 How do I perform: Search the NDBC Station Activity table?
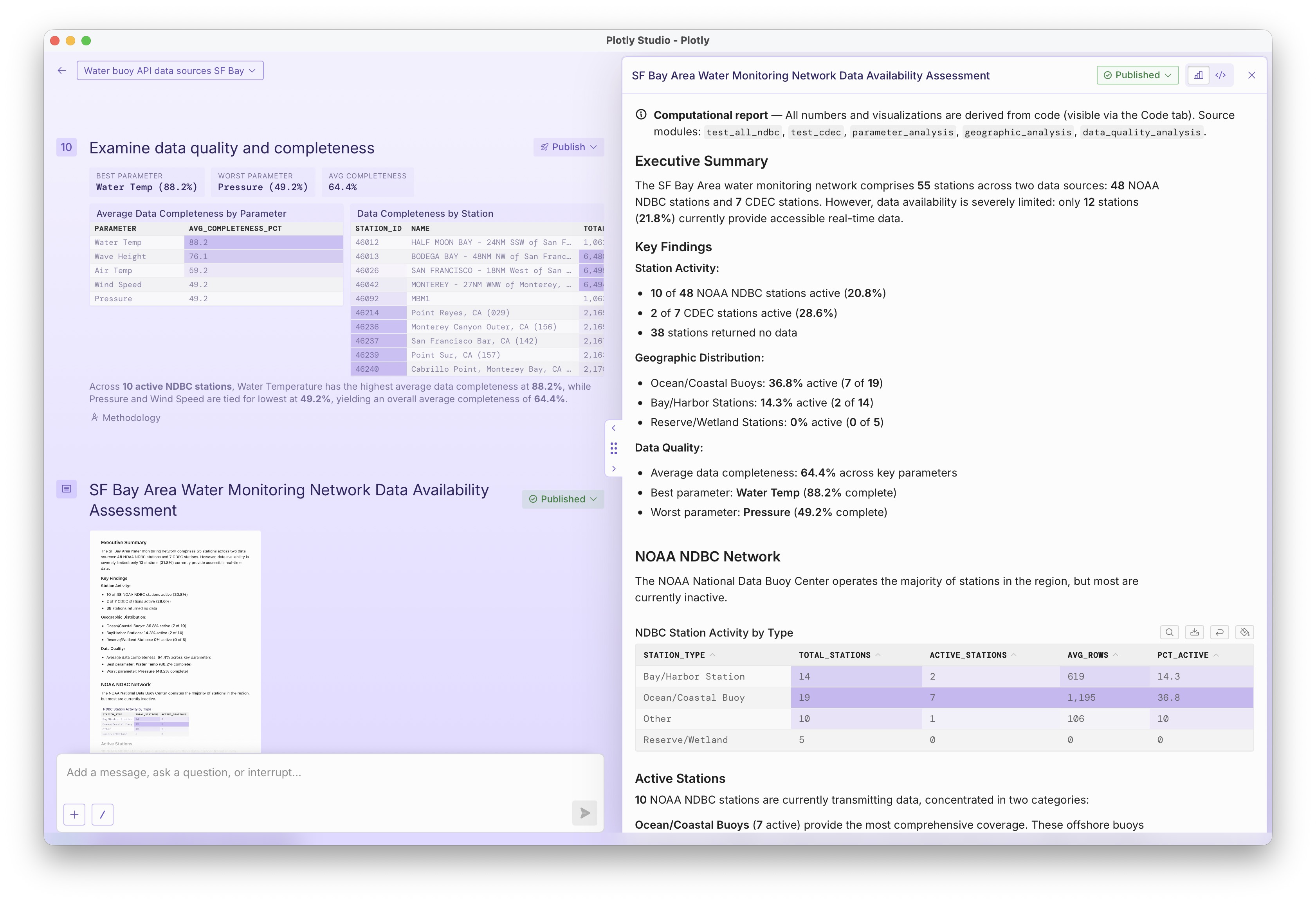tap(1169, 632)
